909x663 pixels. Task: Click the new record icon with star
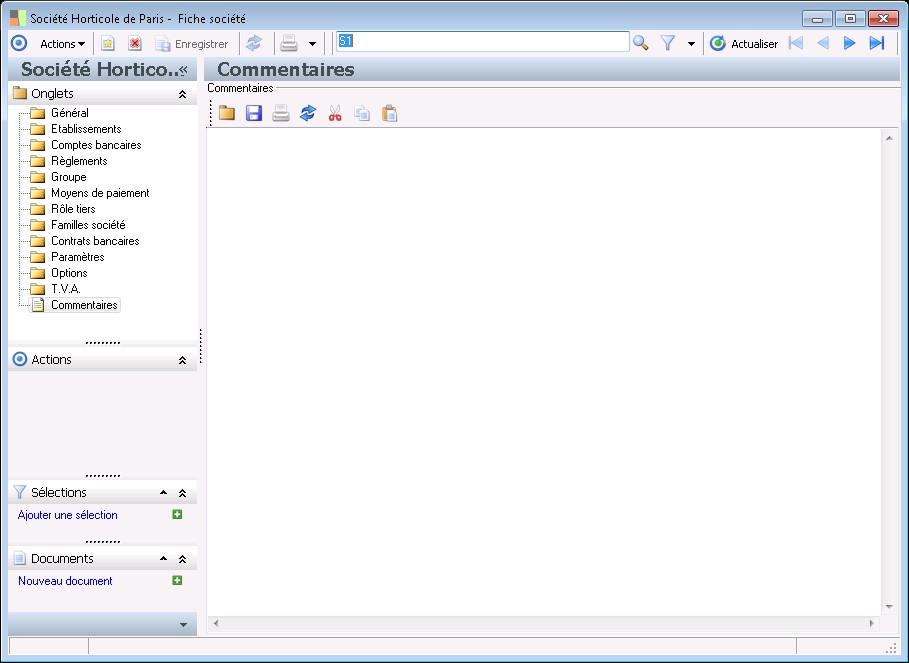click(x=108, y=43)
